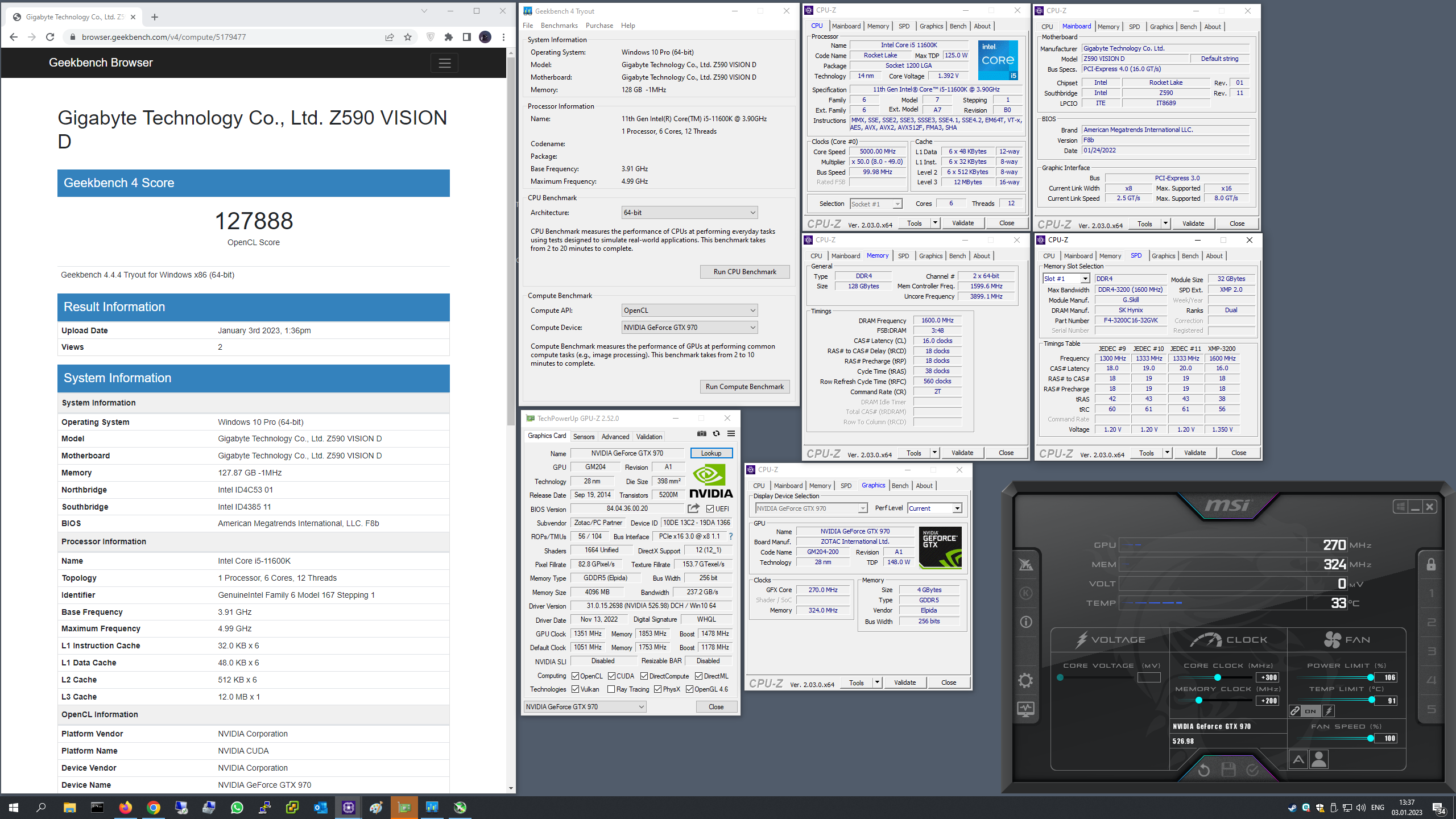Open Afterburner information icon
Image resolution: width=1456 pixels, height=819 pixels.
click(x=1025, y=622)
